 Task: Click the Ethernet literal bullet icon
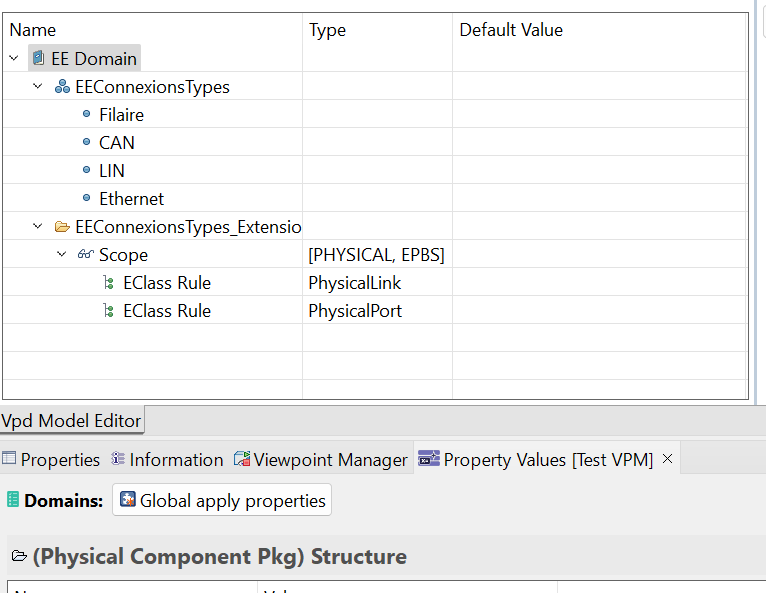point(86,199)
